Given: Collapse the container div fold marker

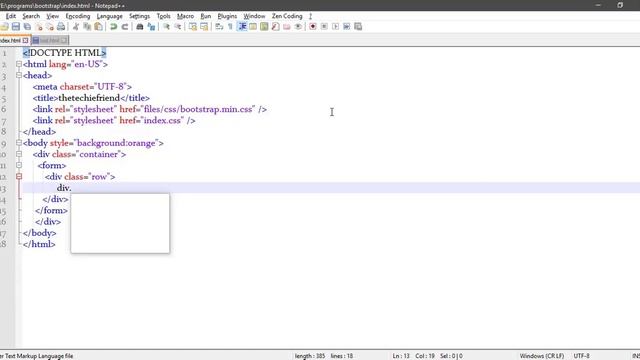Looking at the screenshot, I should tap(19, 154).
